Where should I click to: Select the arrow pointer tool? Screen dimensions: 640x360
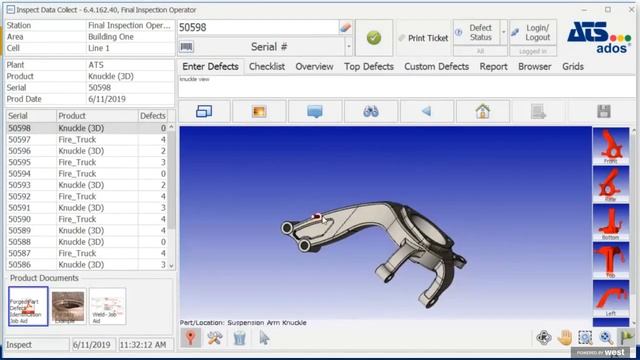pyautogui.click(x=264, y=338)
